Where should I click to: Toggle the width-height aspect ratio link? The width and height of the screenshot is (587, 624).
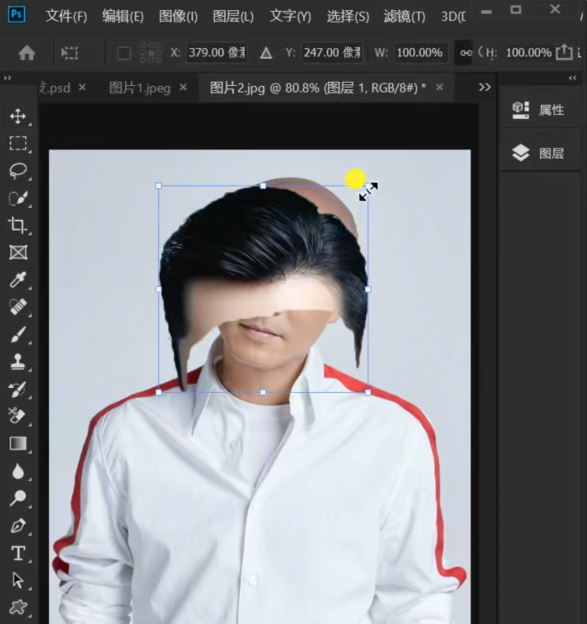[x=466, y=53]
